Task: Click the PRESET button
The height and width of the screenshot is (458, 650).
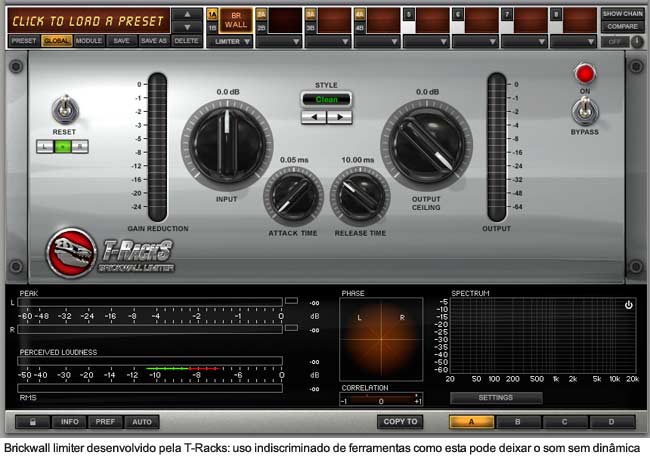Action: (24, 41)
